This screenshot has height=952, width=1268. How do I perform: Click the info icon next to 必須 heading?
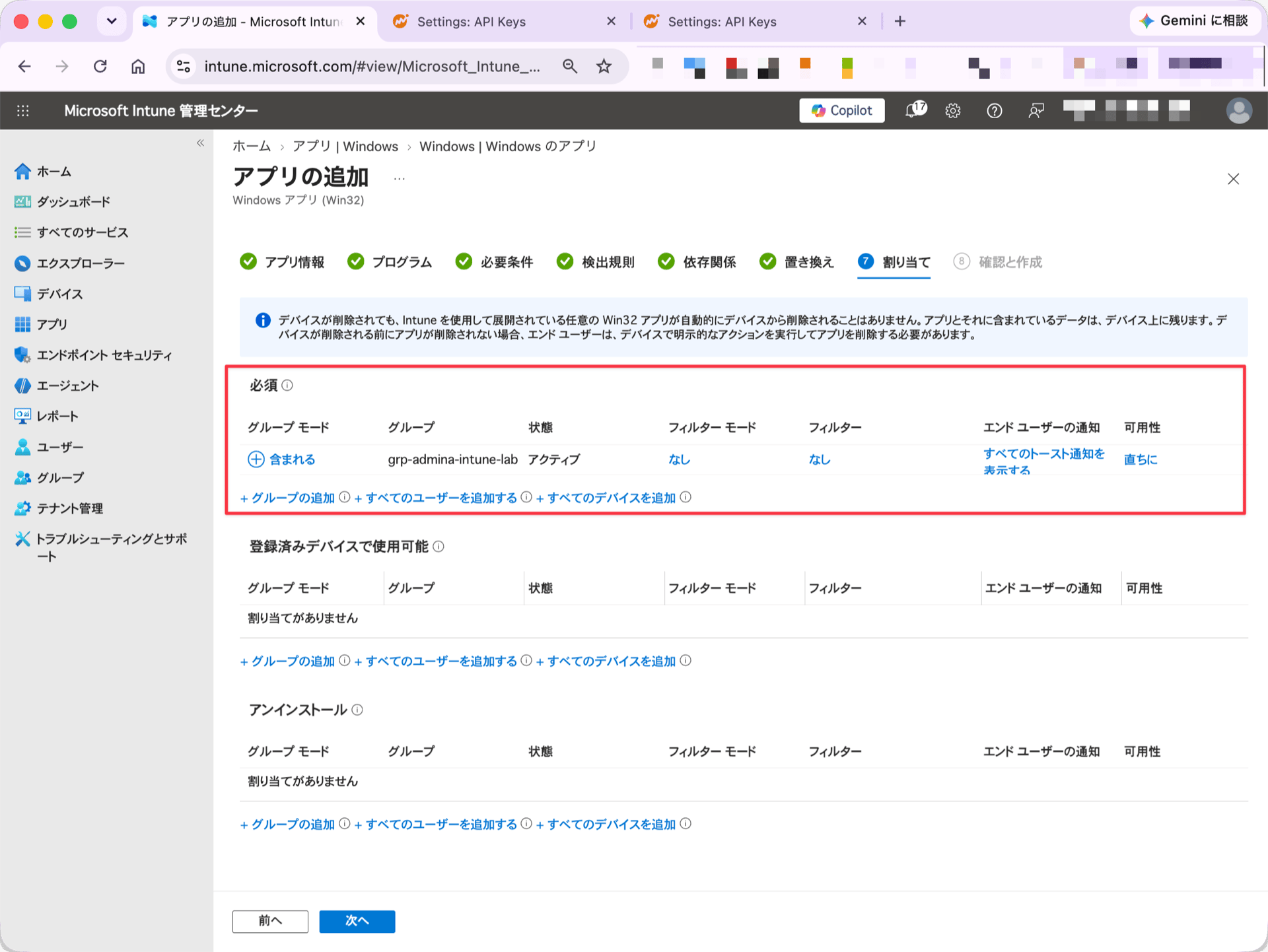tap(287, 385)
